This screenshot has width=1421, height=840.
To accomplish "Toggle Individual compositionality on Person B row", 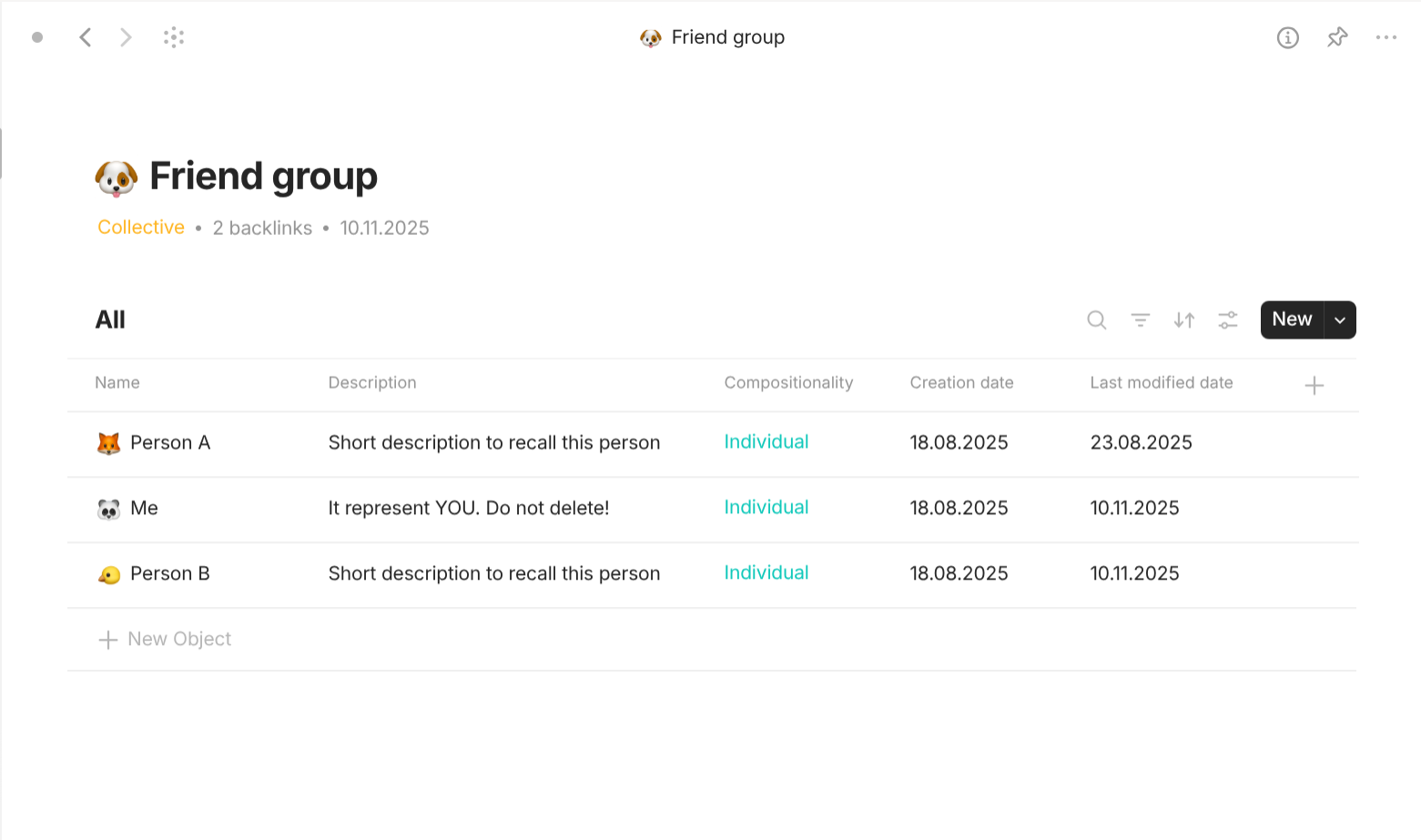I will coord(766,572).
